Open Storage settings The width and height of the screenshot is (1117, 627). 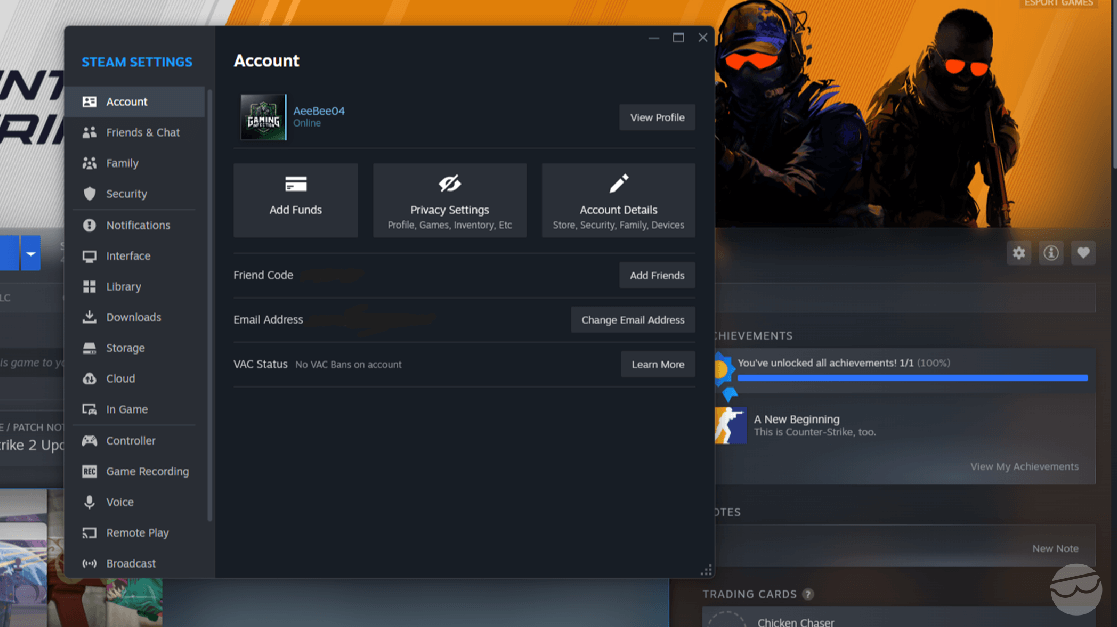click(135, 348)
